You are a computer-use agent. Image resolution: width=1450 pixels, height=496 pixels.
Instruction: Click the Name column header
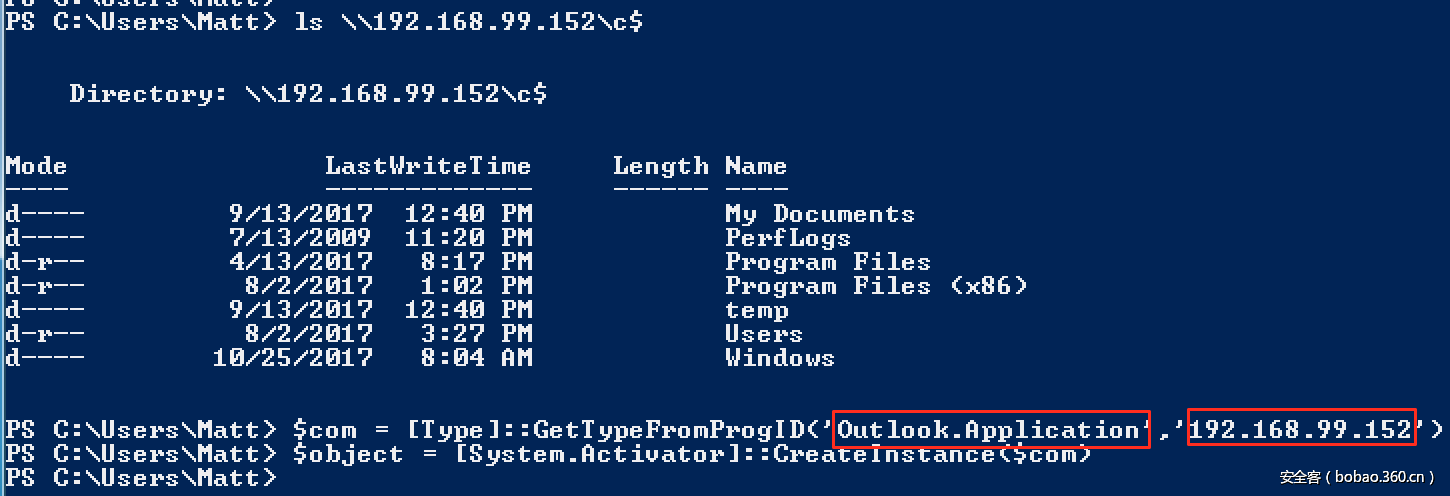[755, 166]
